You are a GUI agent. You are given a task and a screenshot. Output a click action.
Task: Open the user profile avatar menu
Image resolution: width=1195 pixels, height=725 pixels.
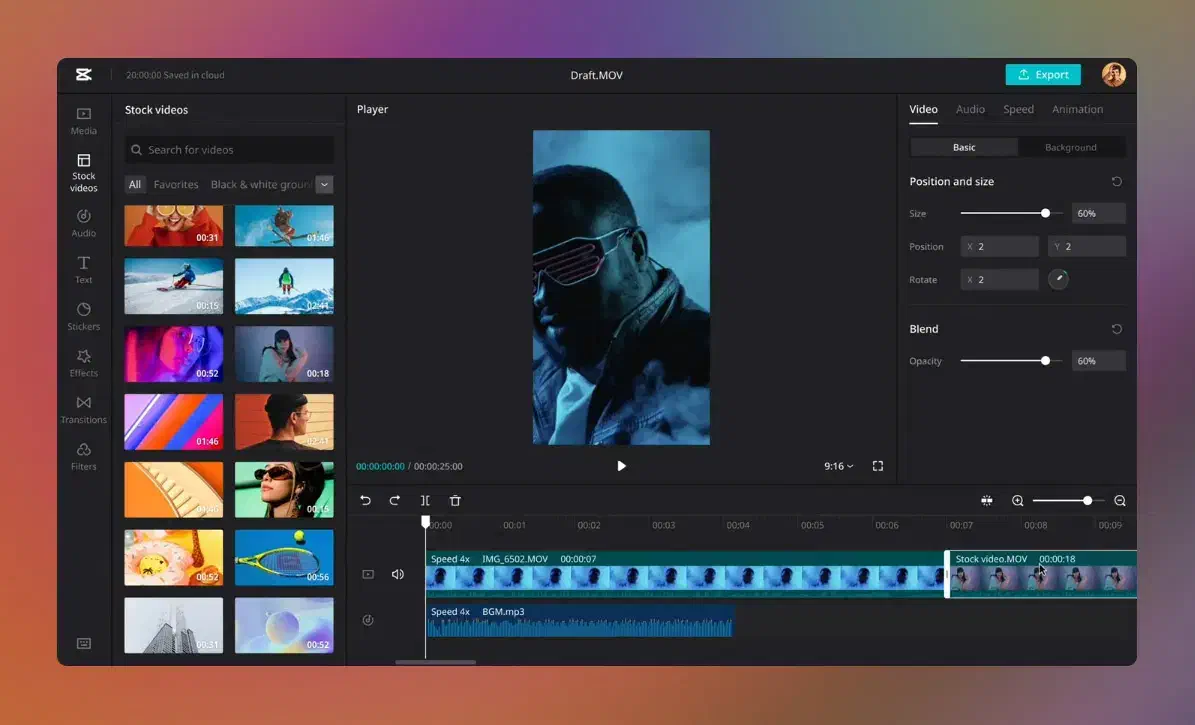1113,75
